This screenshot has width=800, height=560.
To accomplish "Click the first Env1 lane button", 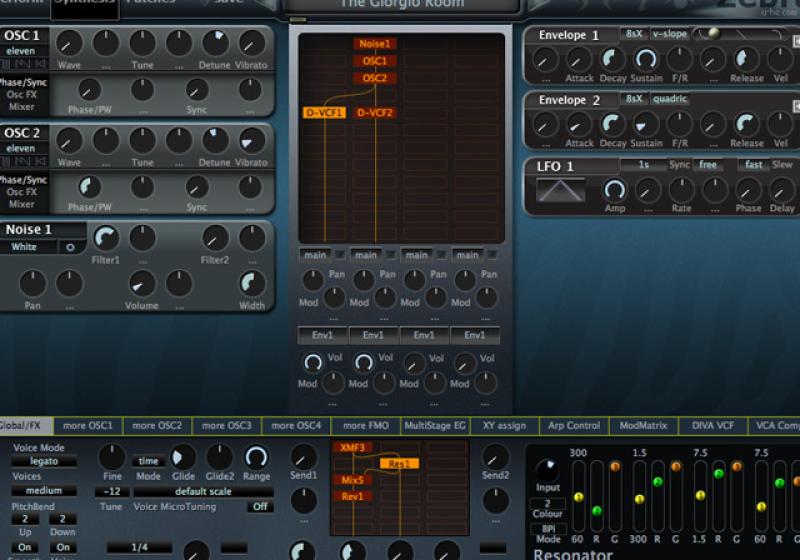I will pos(323,335).
